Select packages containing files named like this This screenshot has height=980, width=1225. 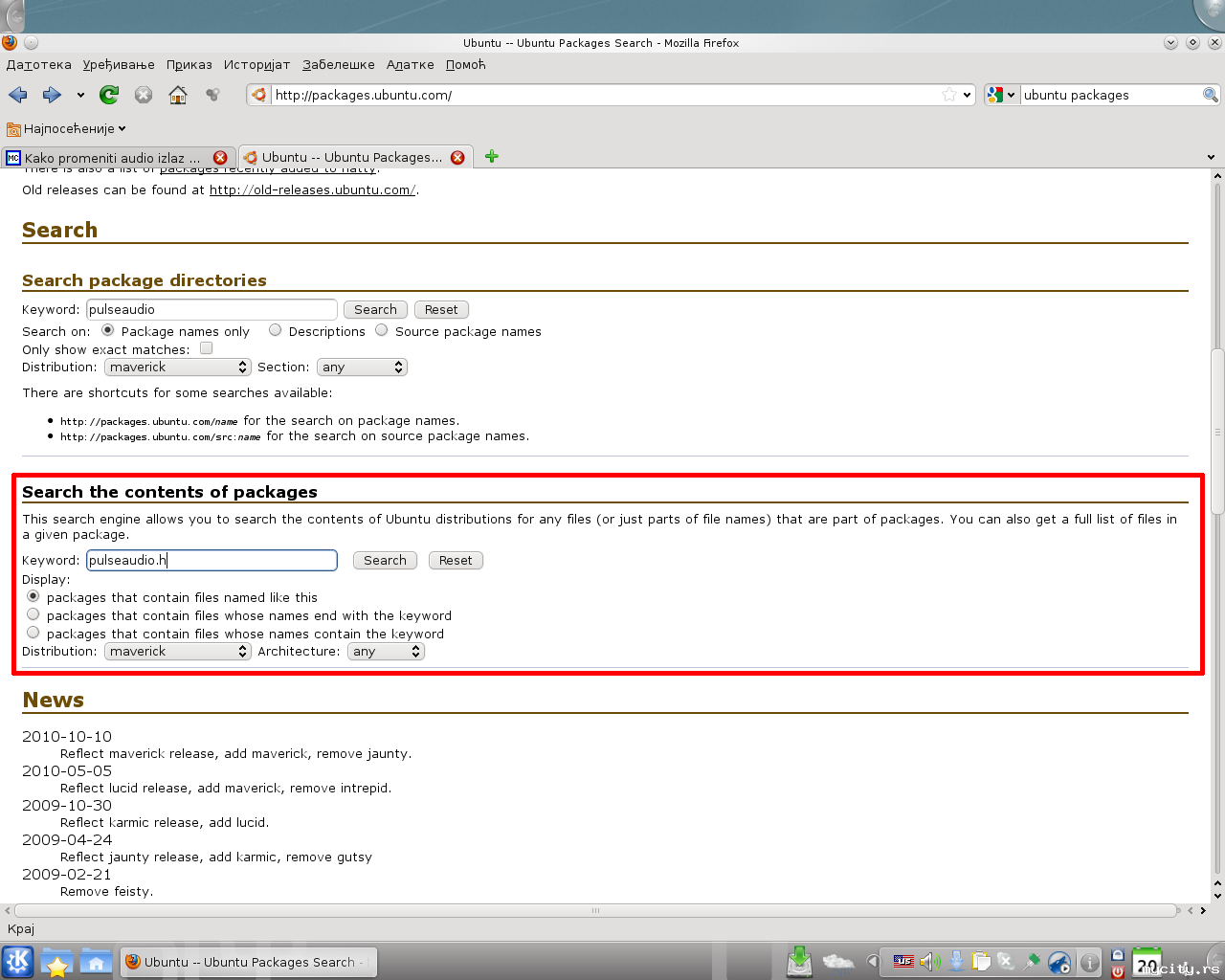(x=33, y=596)
